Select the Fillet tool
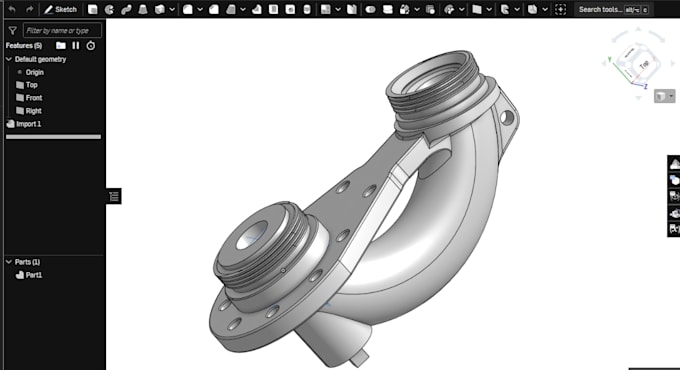 click(188, 9)
